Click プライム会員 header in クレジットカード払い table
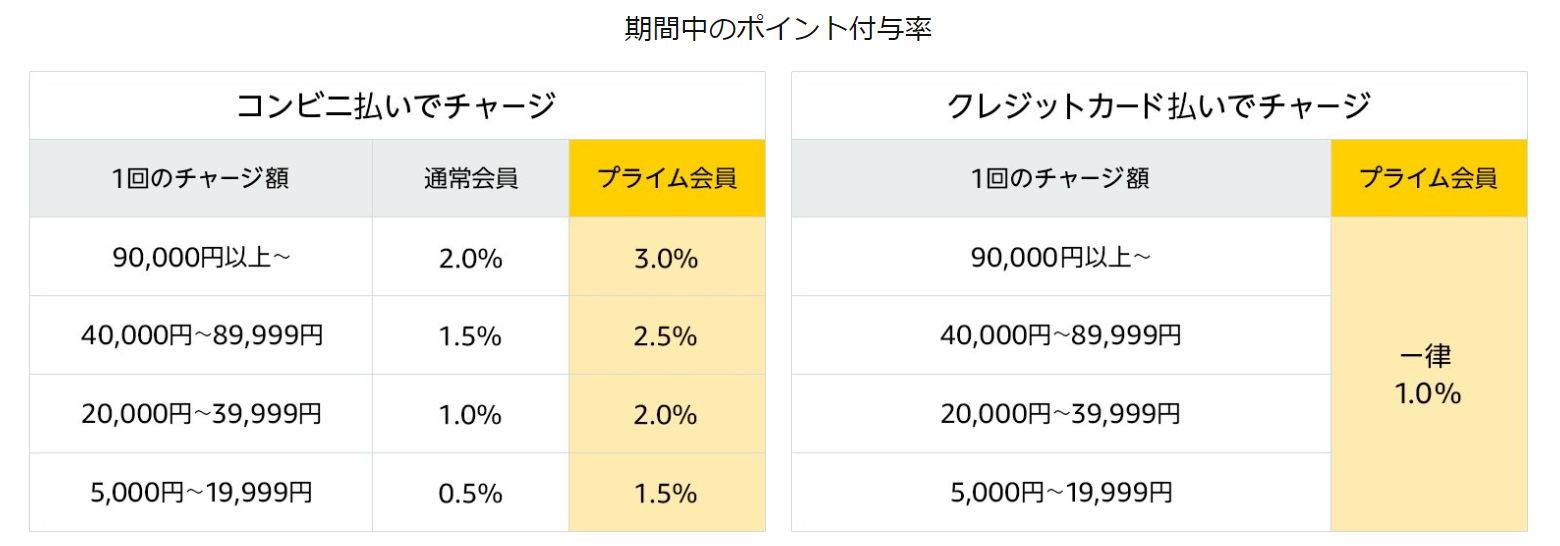The width and height of the screenshot is (1560, 546). [1428, 179]
